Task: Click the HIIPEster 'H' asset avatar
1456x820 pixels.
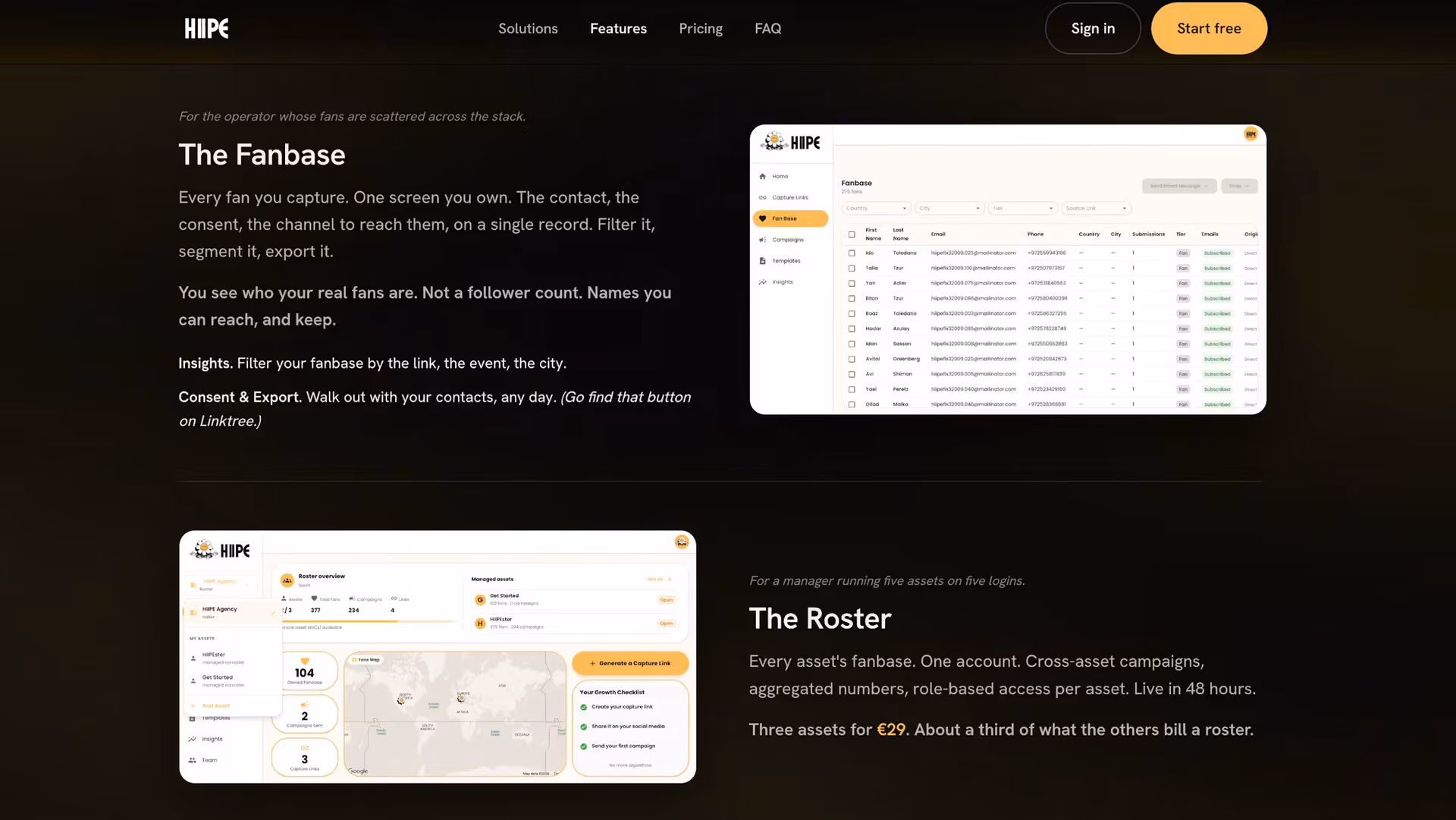Action: point(480,624)
